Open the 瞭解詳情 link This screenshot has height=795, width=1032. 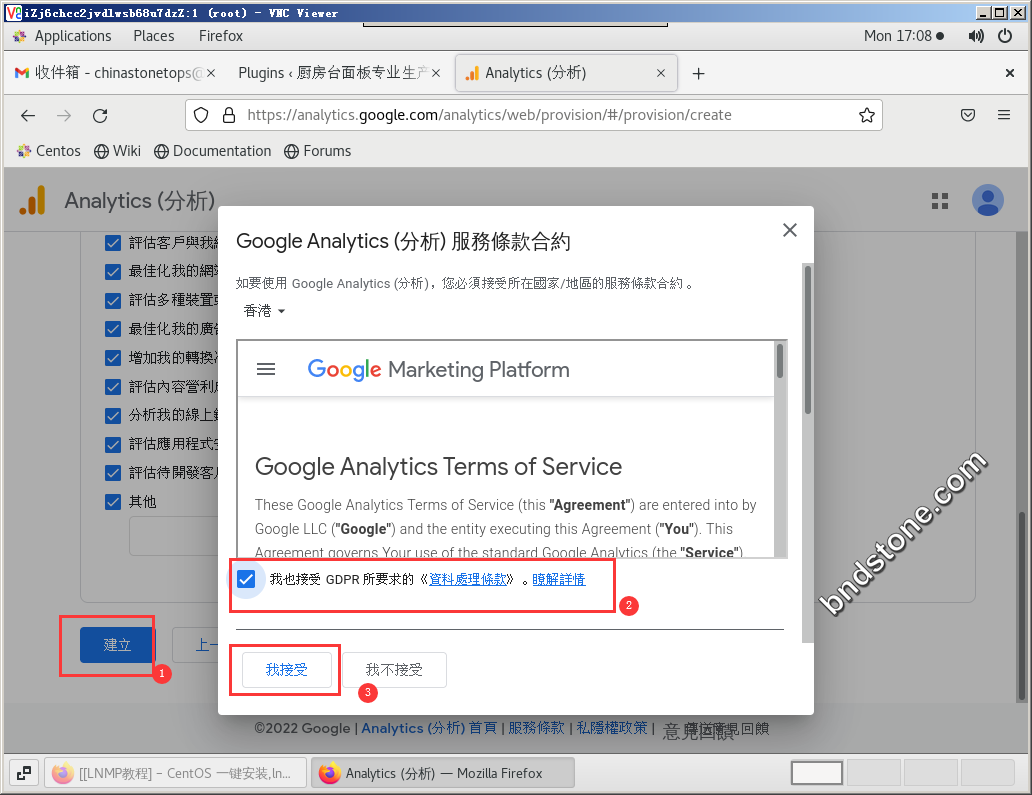click(x=559, y=579)
